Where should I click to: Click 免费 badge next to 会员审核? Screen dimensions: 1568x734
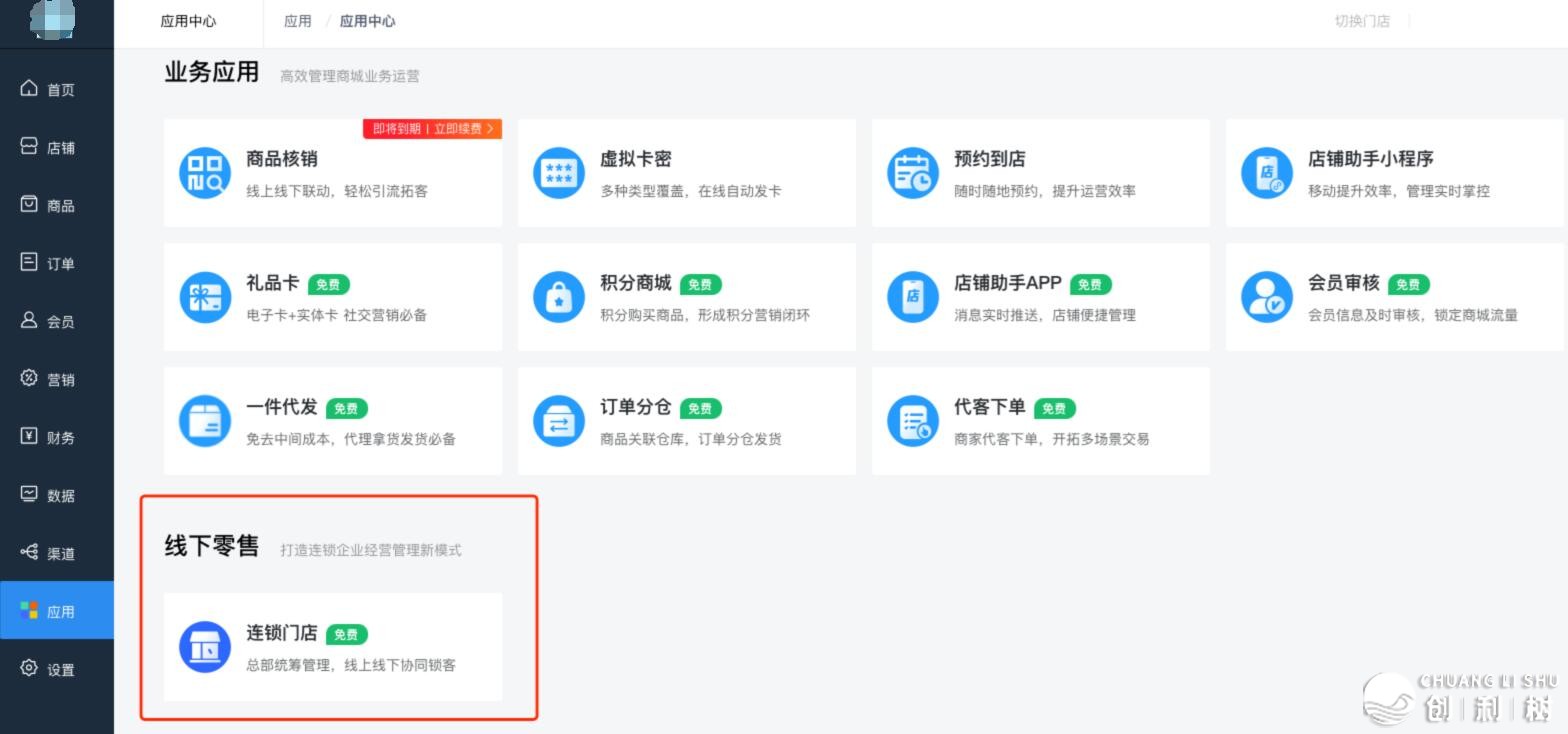click(x=1409, y=285)
